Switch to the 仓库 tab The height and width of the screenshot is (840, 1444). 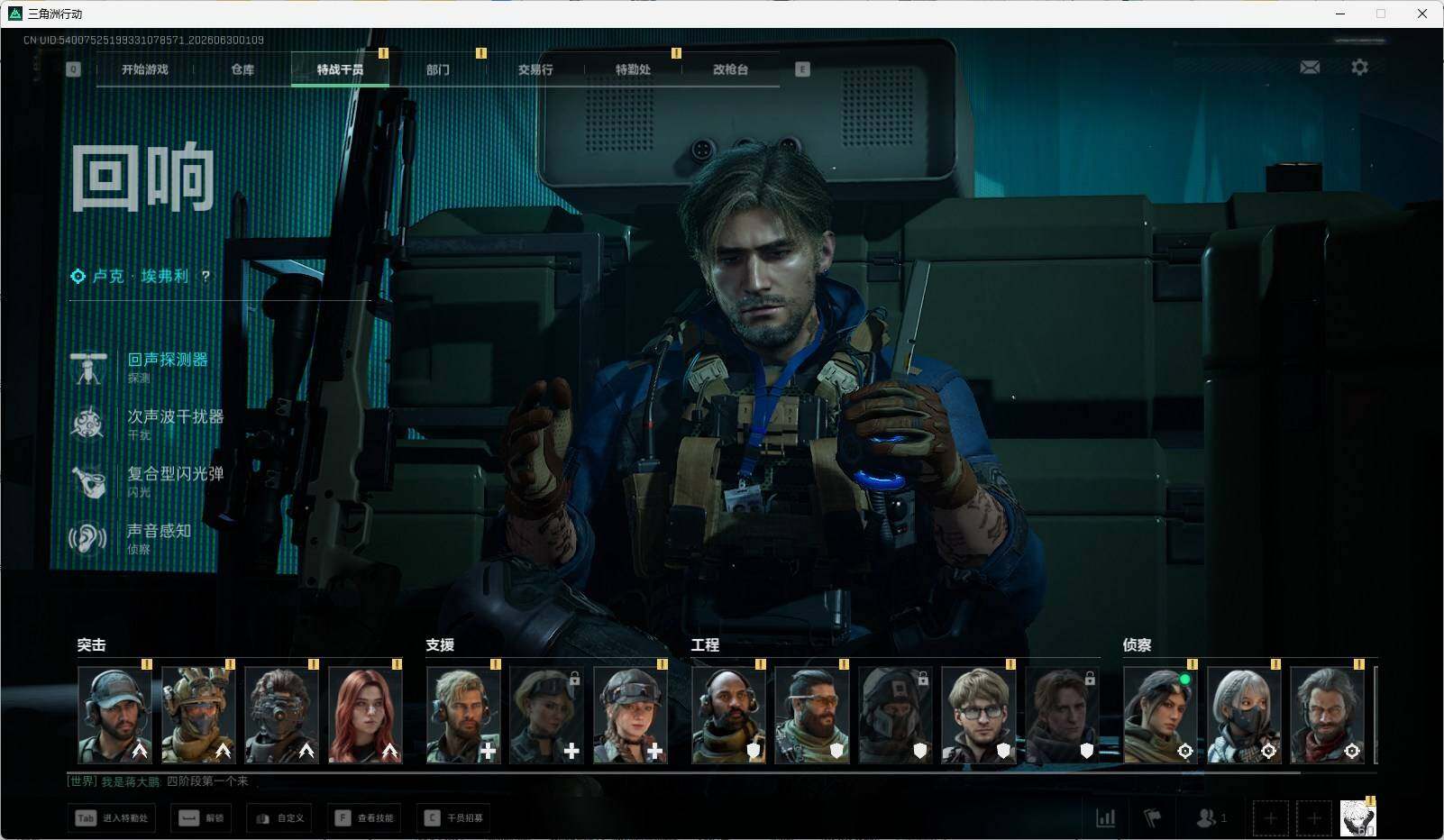242,69
